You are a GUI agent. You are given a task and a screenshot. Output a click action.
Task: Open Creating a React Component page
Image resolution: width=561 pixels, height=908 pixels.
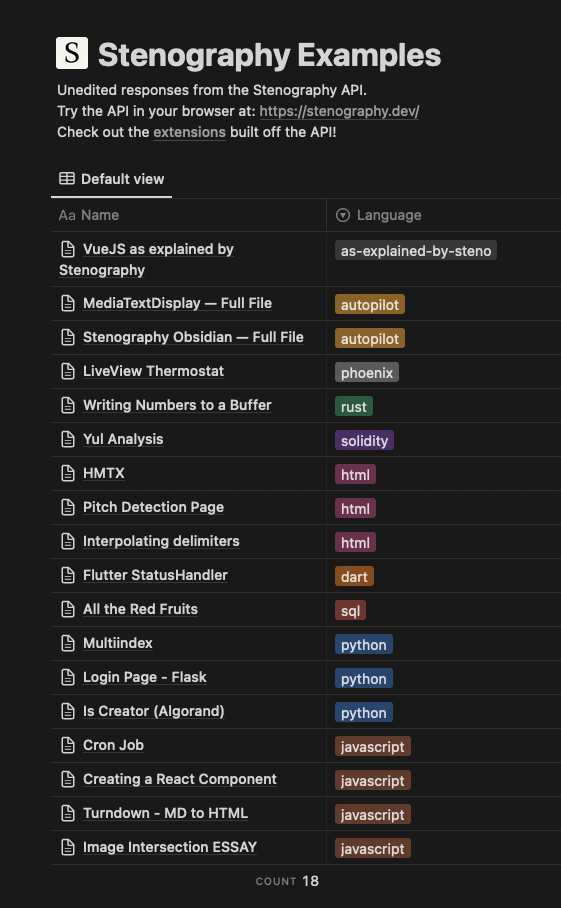(x=179, y=779)
